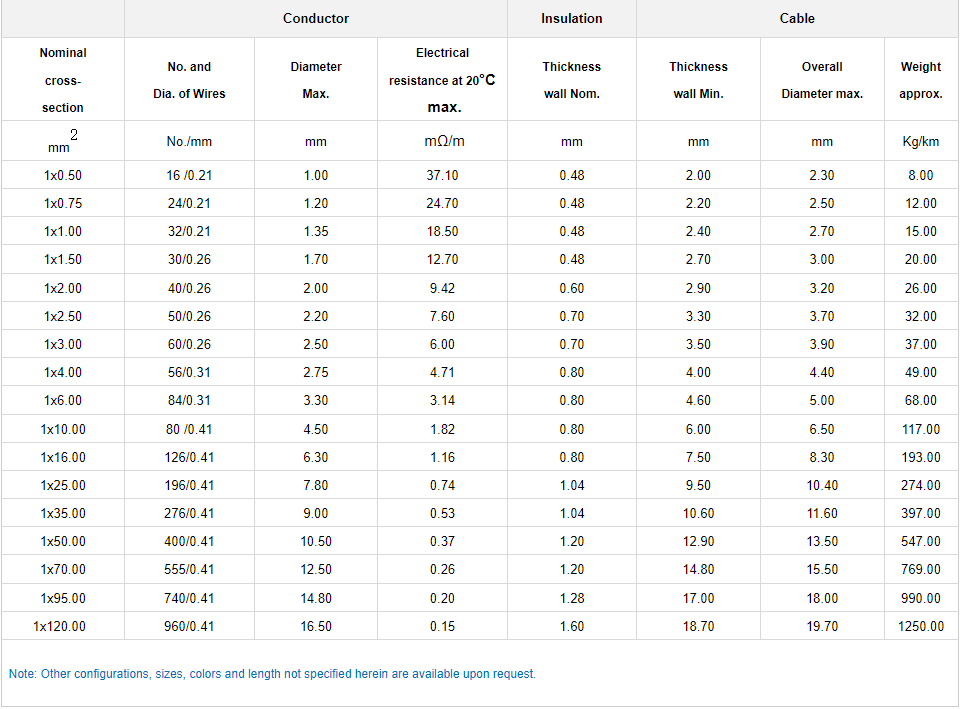Click the Diameter Max. column header
962x709 pixels.
pos(316,80)
